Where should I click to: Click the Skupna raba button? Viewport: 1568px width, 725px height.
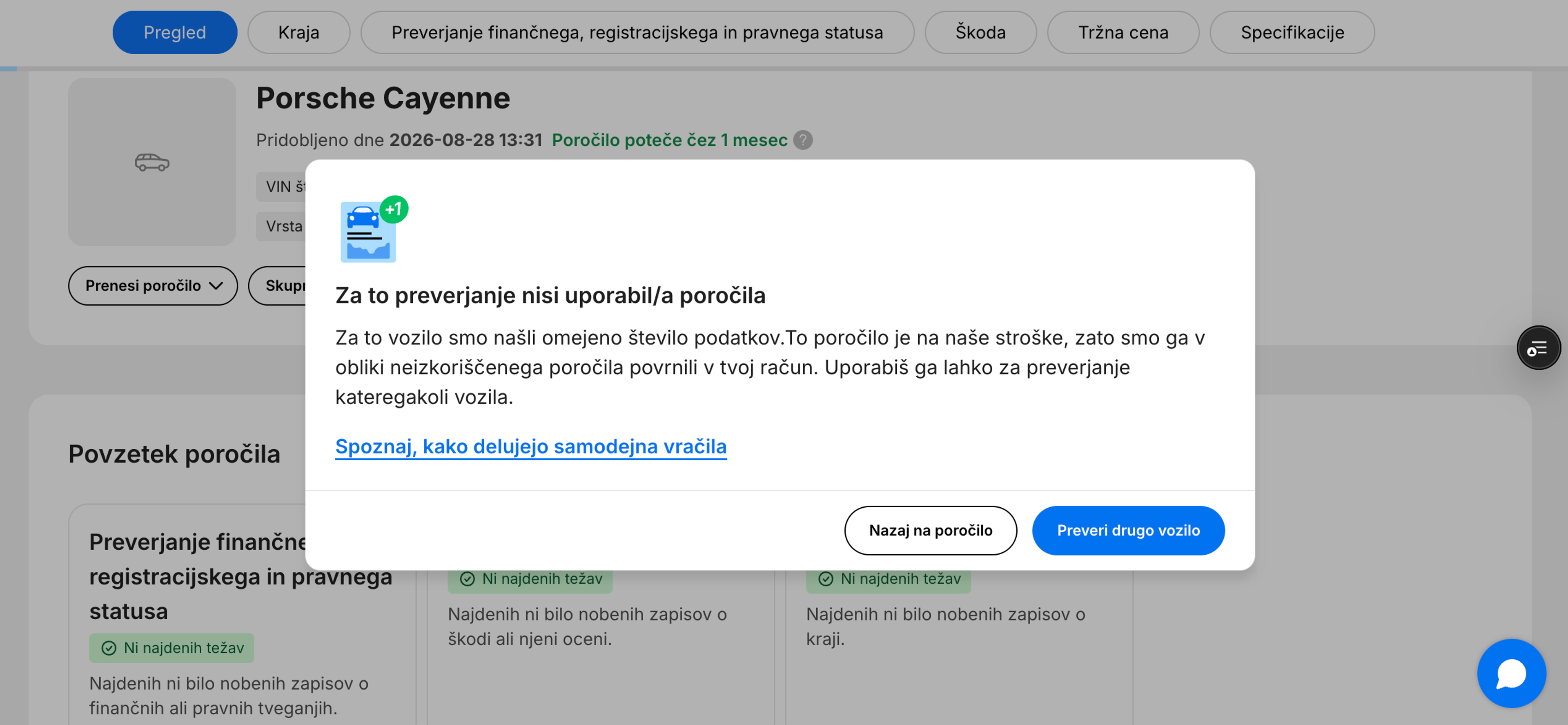point(278,286)
